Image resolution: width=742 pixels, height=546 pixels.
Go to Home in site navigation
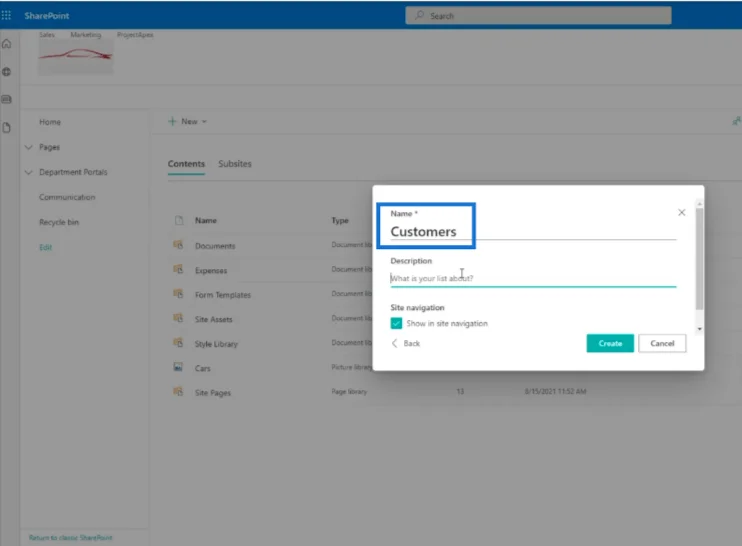coord(50,122)
